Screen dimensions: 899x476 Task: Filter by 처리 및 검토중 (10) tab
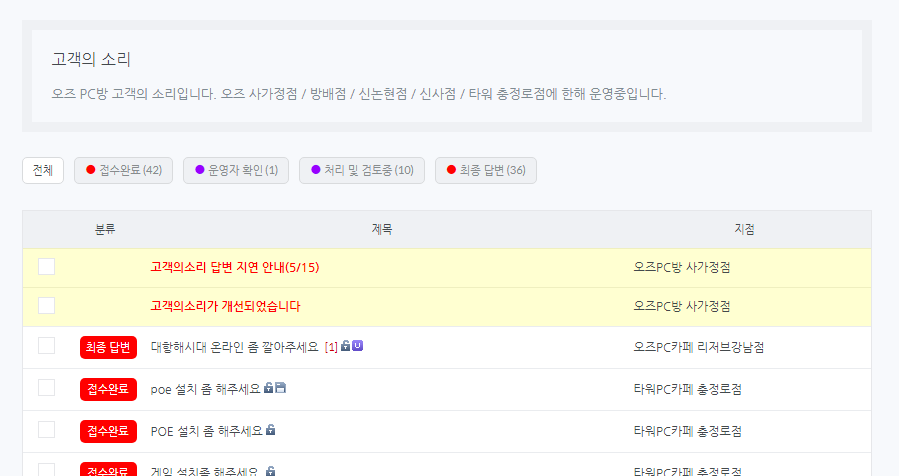(362, 170)
